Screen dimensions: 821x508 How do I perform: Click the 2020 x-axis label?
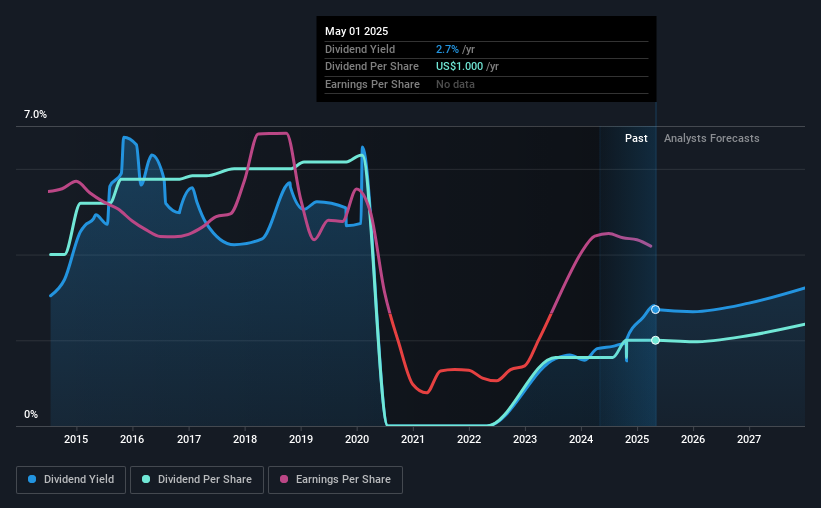click(x=357, y=439)
